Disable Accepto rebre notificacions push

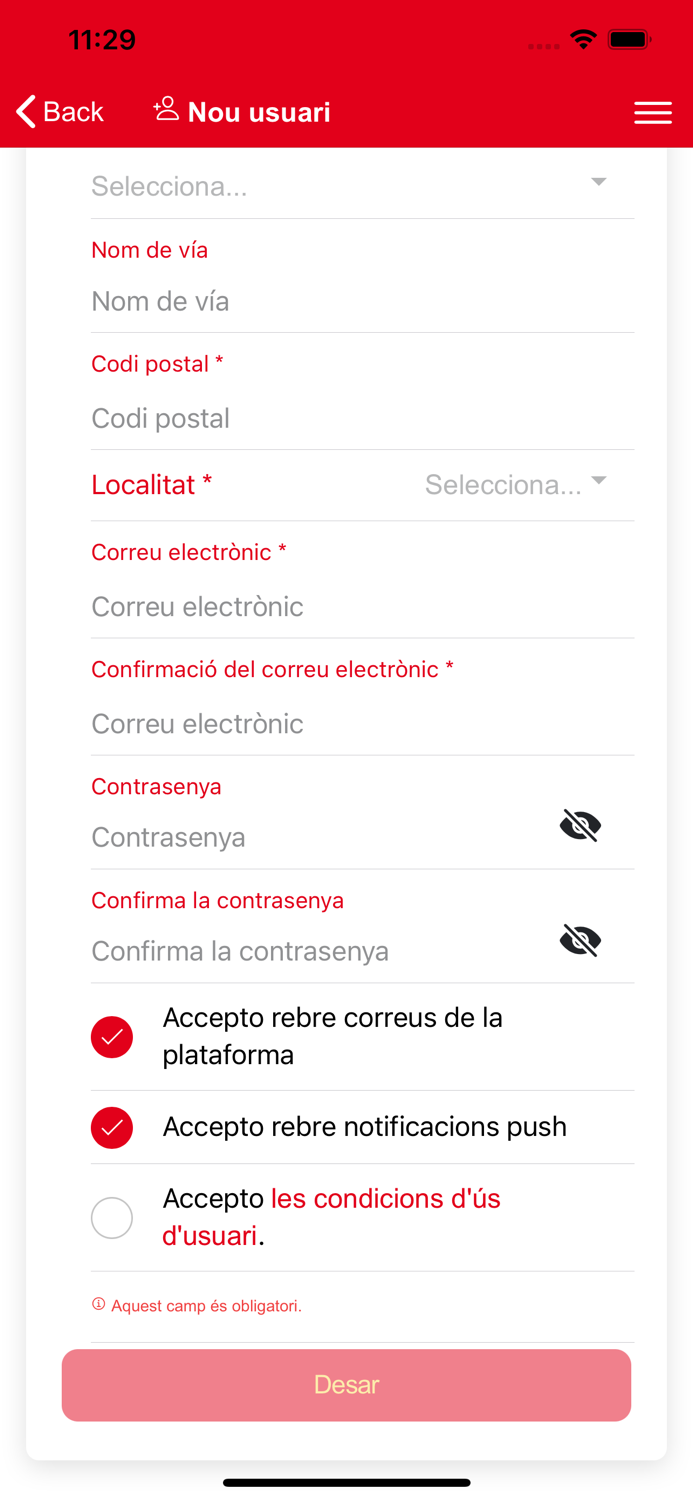[x=111, y=1127]
